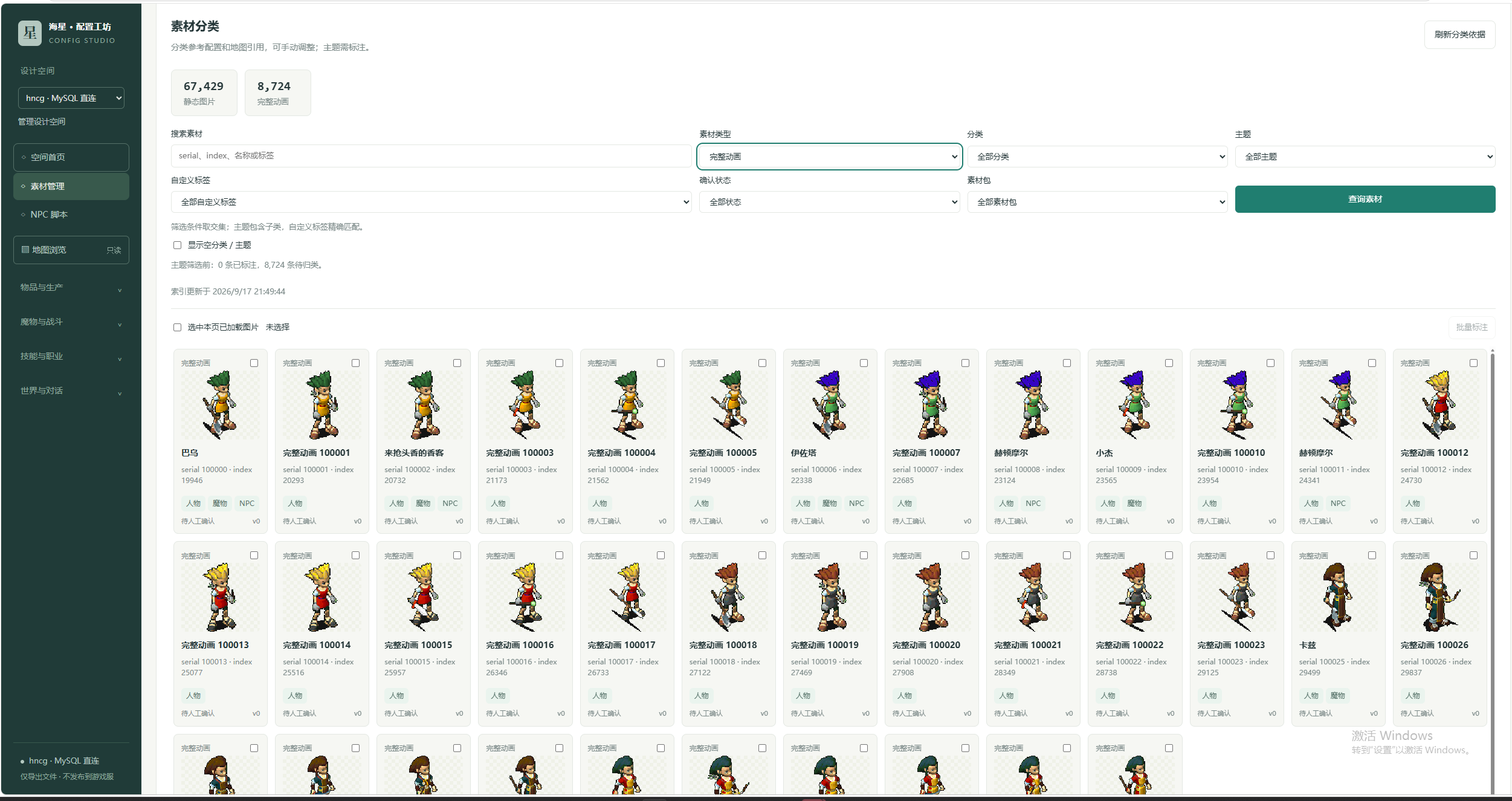Click the 海星 logo icon in sidebar
Viewport: 1512px width, 801px height.
30,33
